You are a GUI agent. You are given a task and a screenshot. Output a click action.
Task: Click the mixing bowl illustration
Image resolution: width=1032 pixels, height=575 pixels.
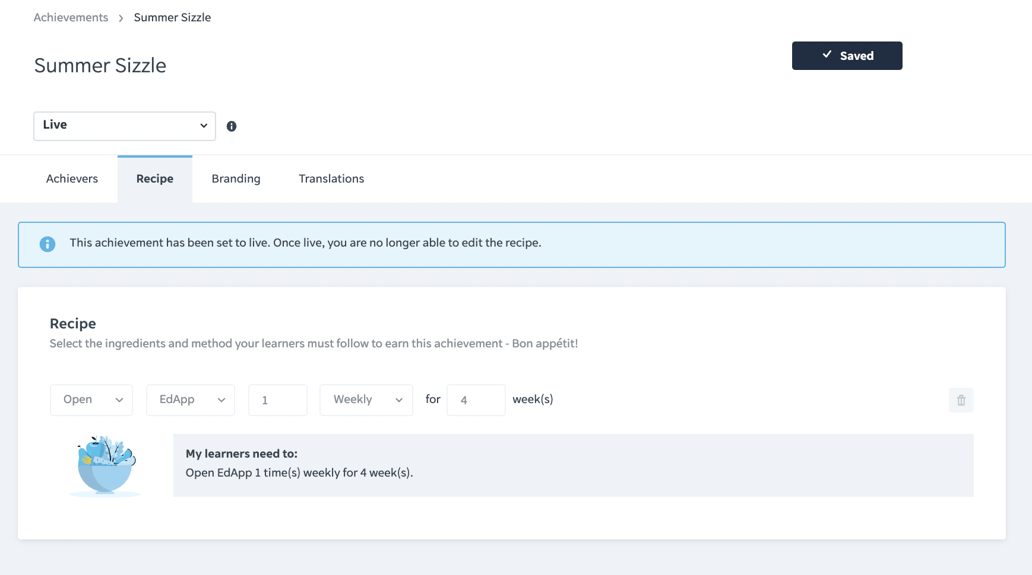[105, 466]
